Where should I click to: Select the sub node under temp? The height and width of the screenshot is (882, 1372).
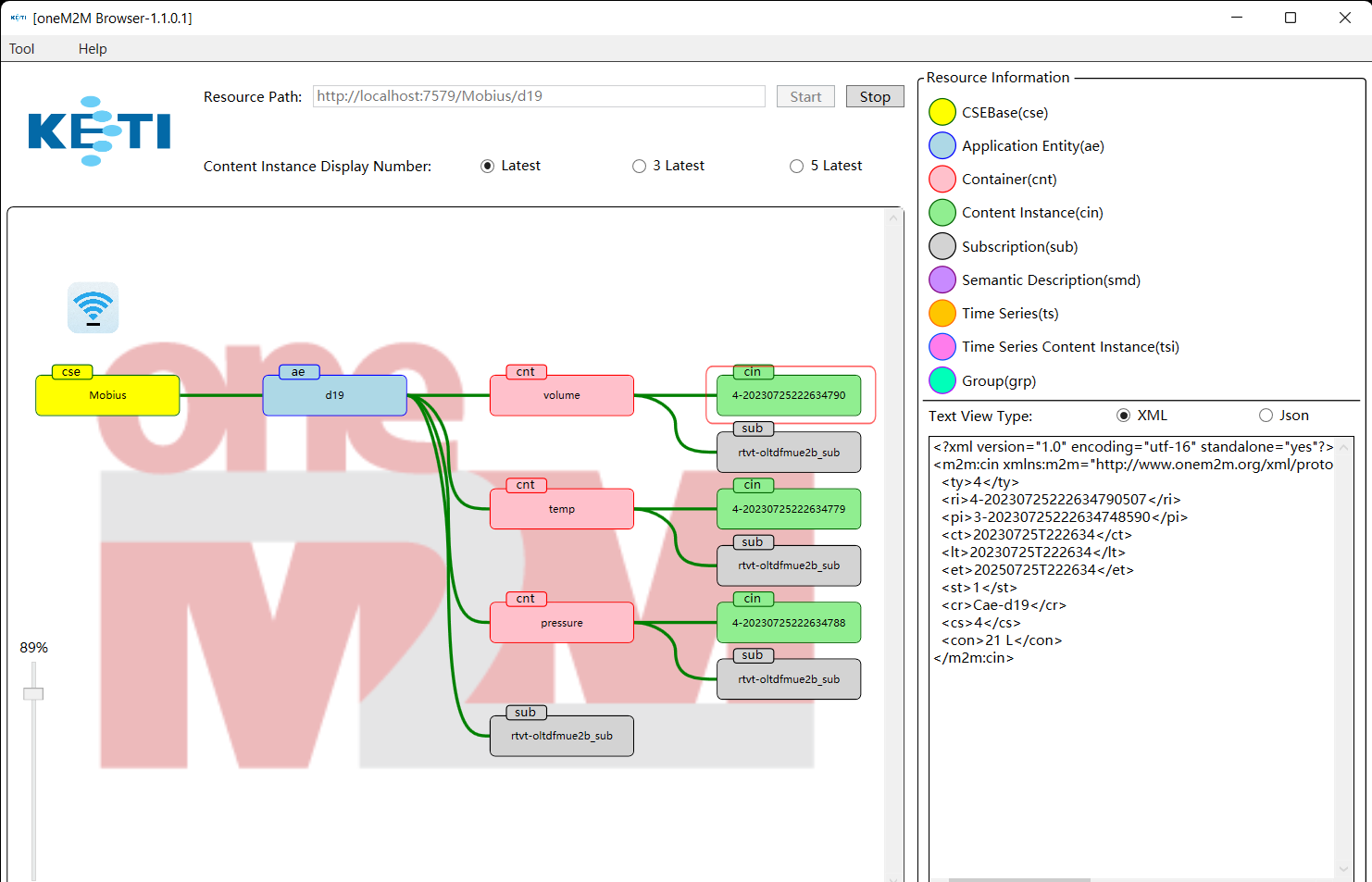click(789, 565)
